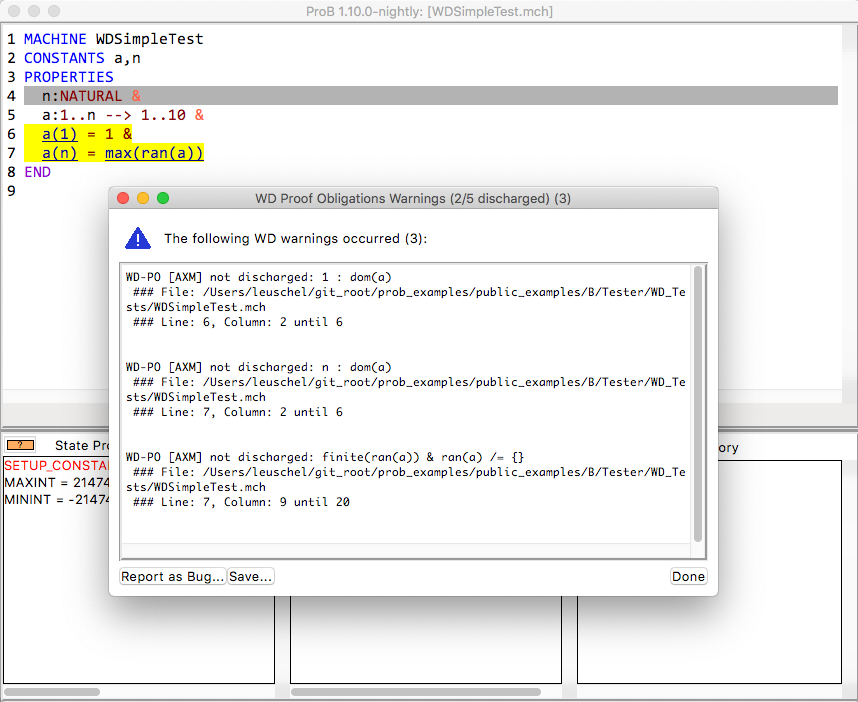Click the MACHINE WDSimpleTest line in editor
Screen dimensions: 858x702
pos(113,39)
